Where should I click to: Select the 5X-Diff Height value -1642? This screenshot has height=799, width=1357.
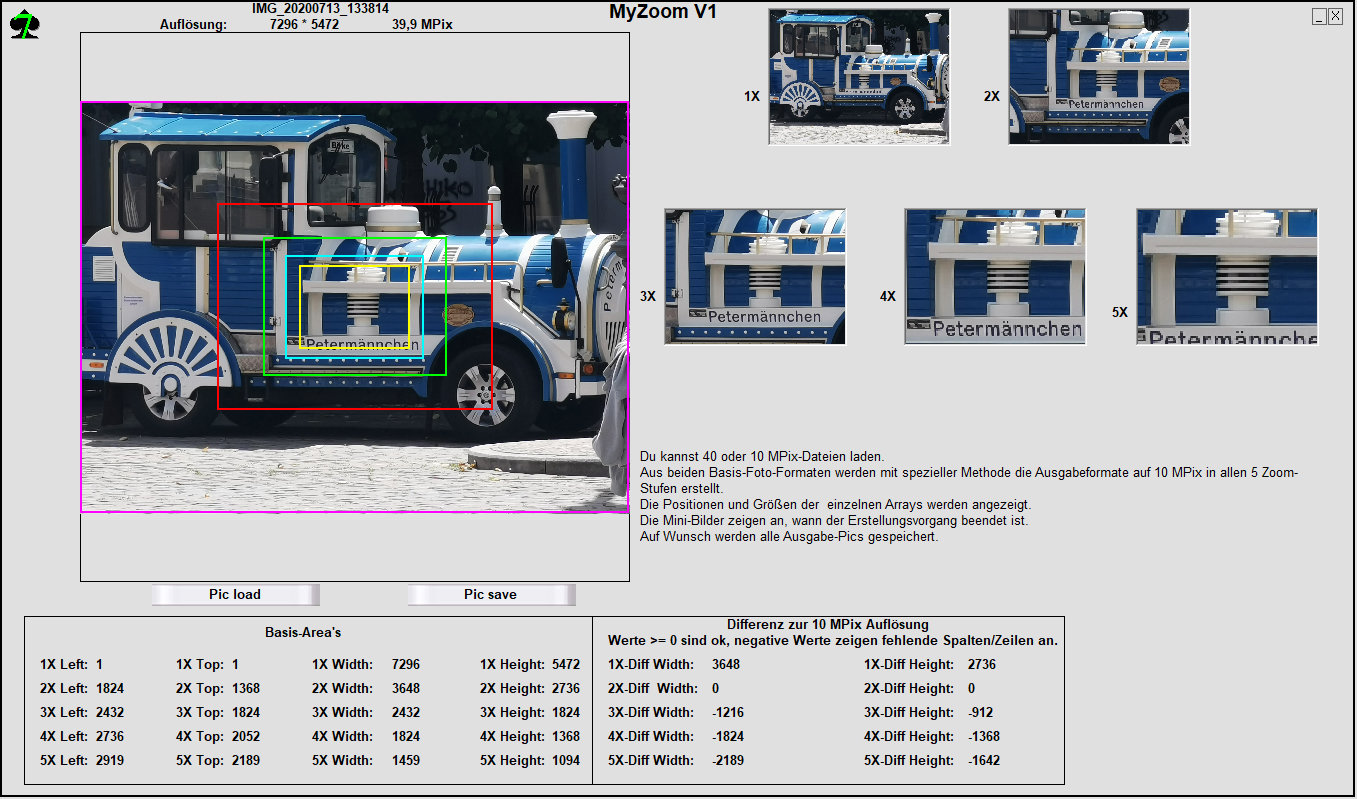coord(984,761)
